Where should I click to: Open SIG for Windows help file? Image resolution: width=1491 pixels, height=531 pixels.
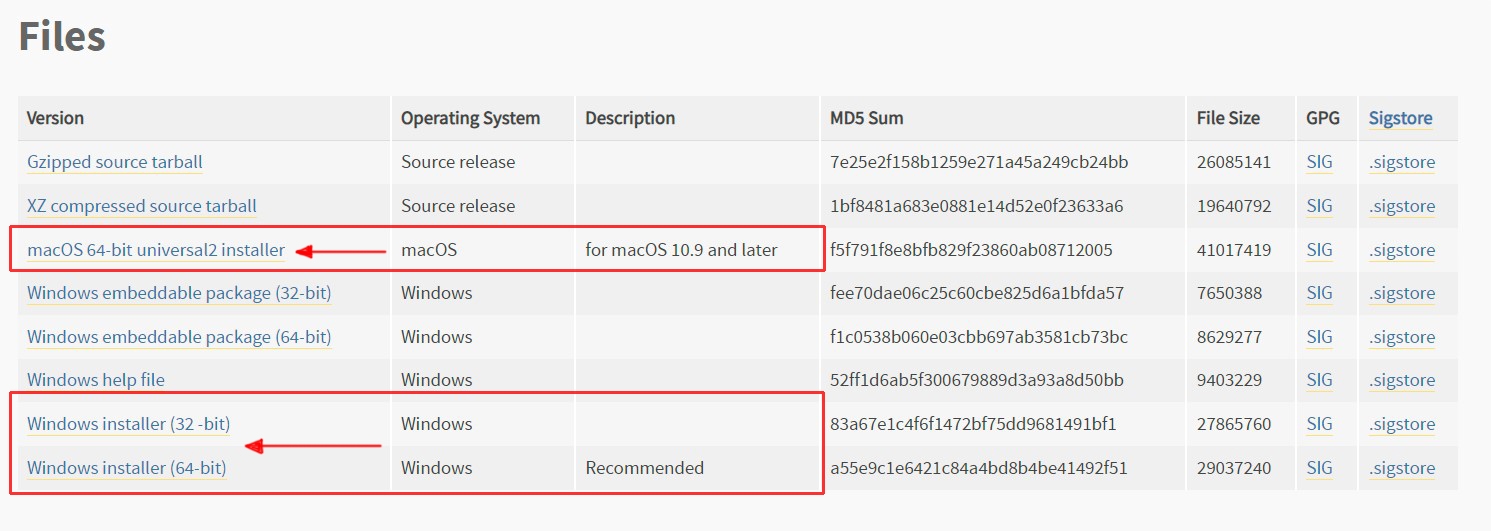coord(1319,380)
